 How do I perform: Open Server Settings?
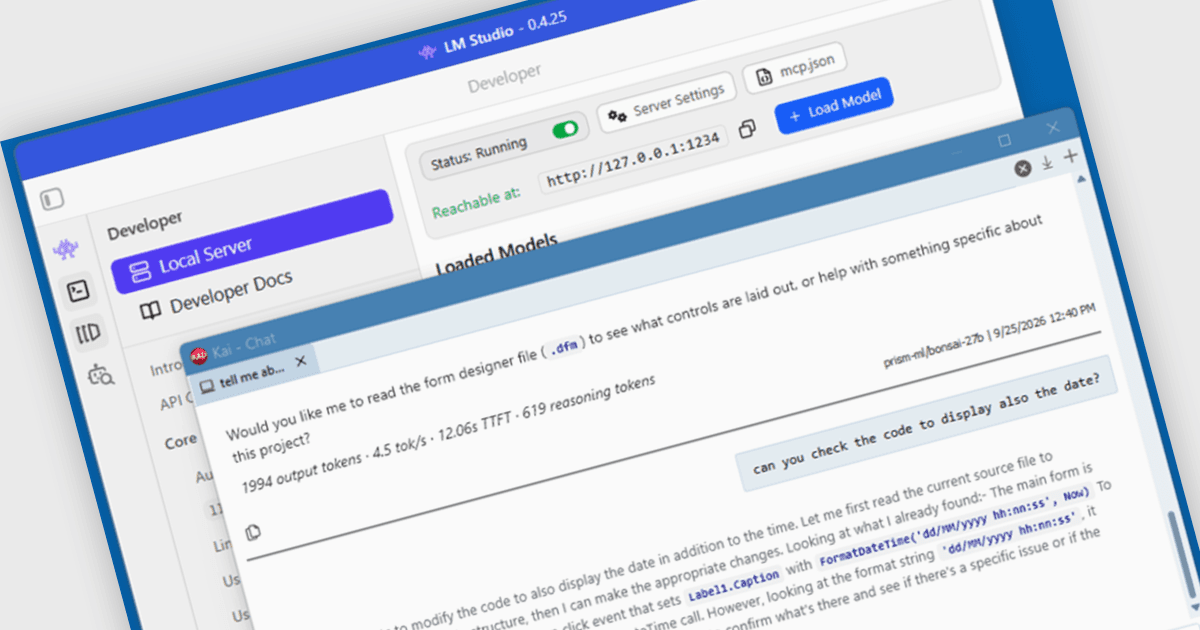(667, 103)
